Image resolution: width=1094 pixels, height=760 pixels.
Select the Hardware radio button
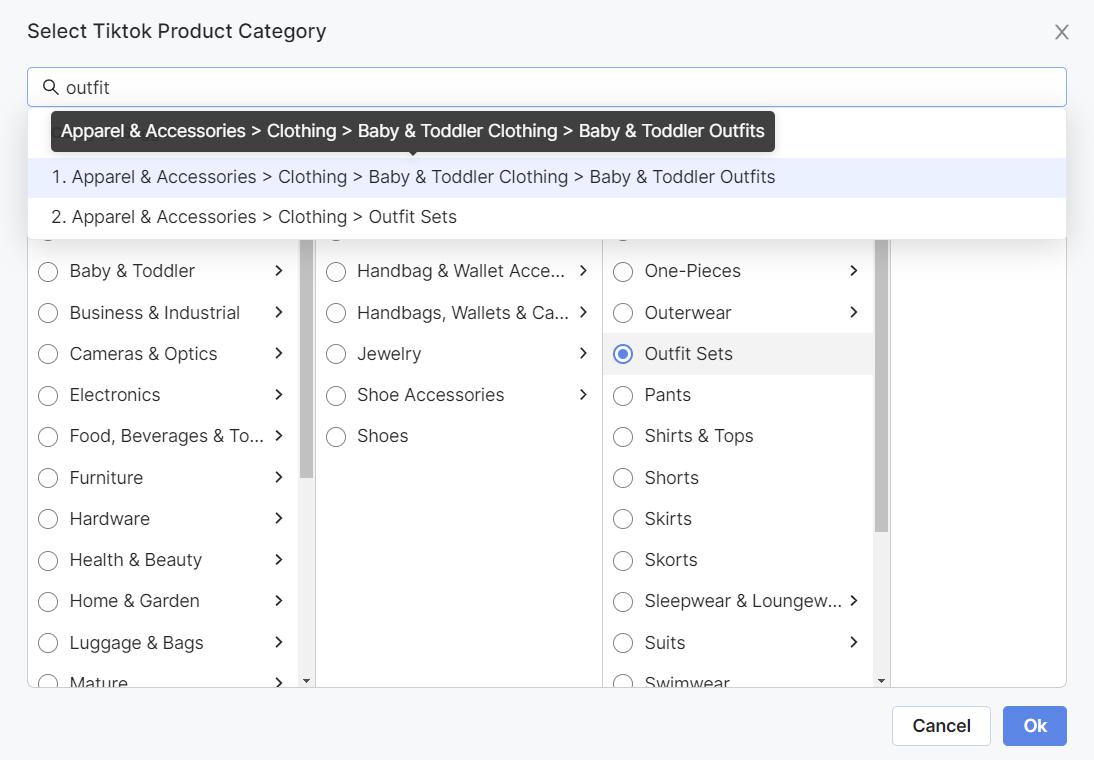click(48, 519)
